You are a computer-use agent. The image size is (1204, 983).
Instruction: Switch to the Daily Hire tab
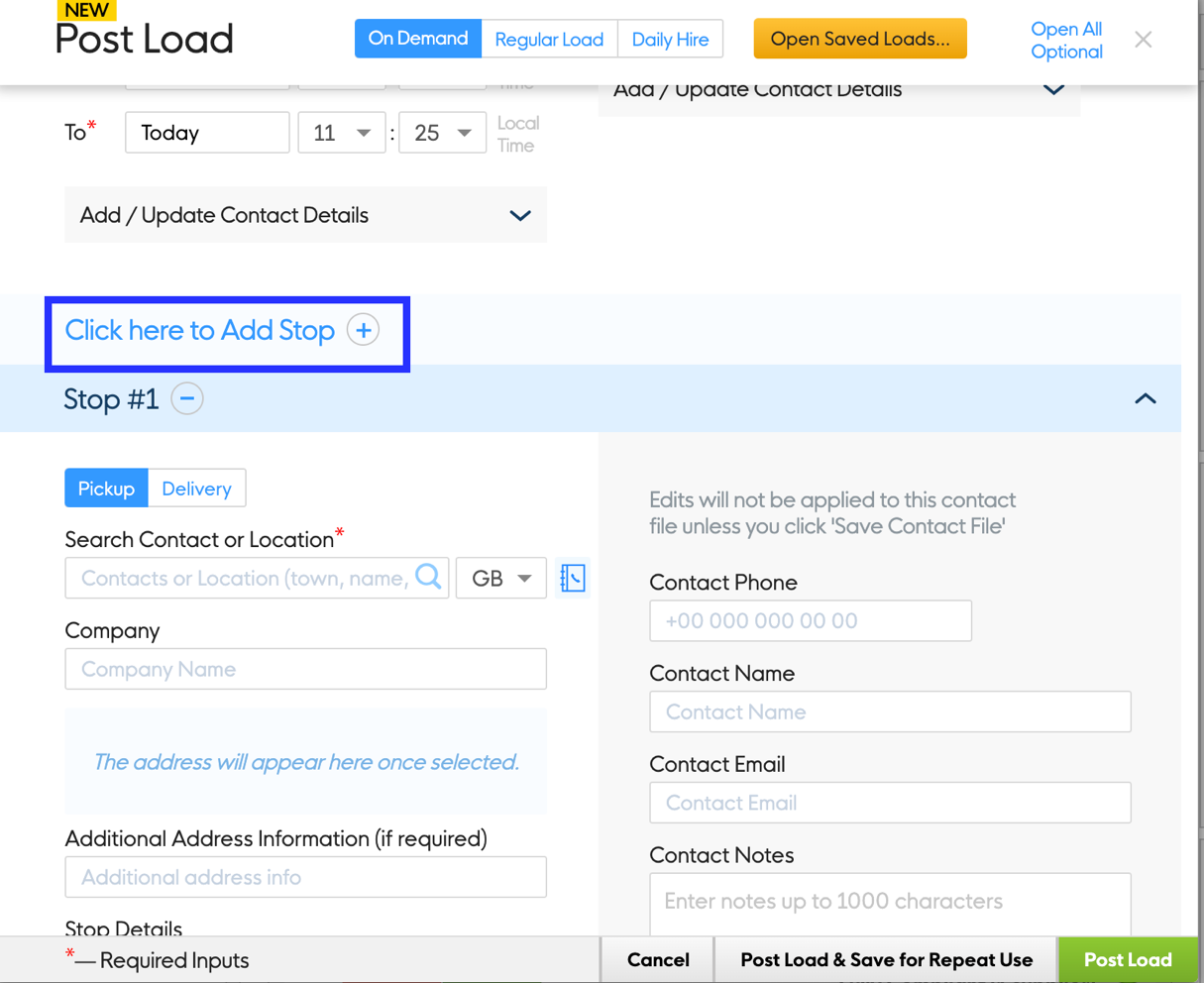pyautogui.click(x=670, y=40)
